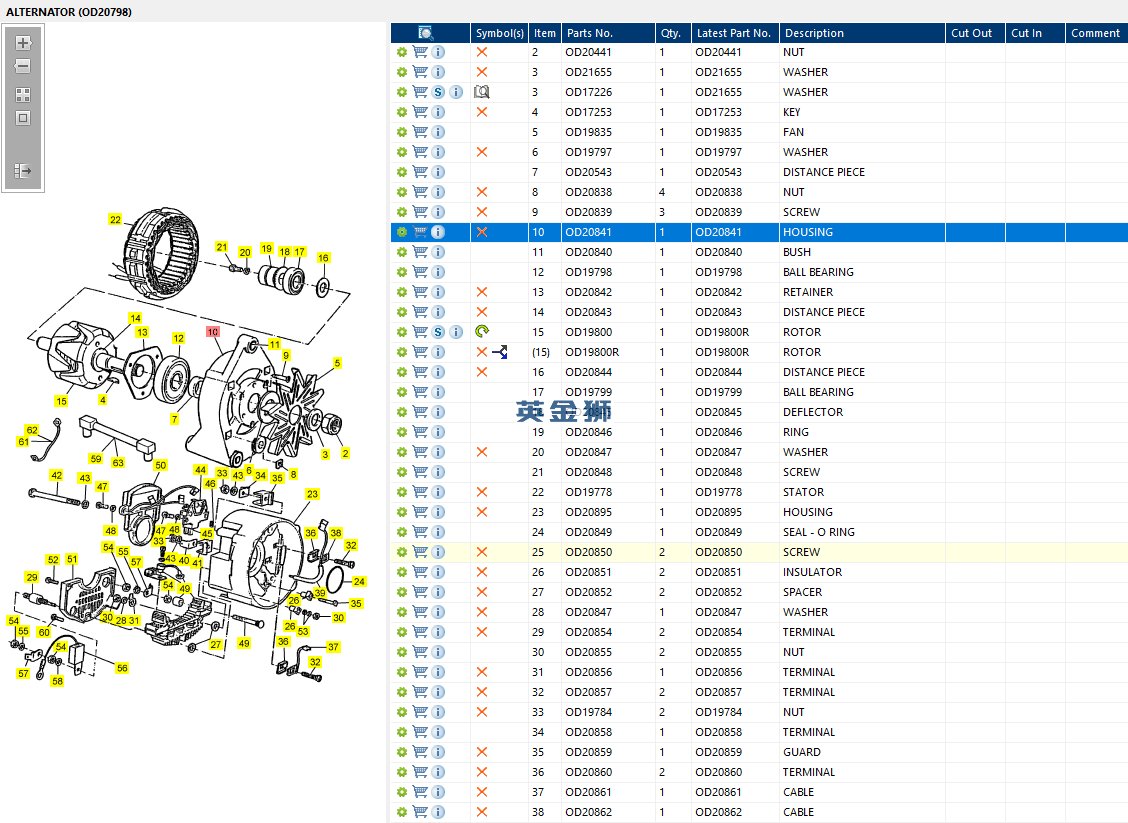Add BALL BEARING OD19798 to cart
This screenshot has width=1128, height=823.
(420, 272)
